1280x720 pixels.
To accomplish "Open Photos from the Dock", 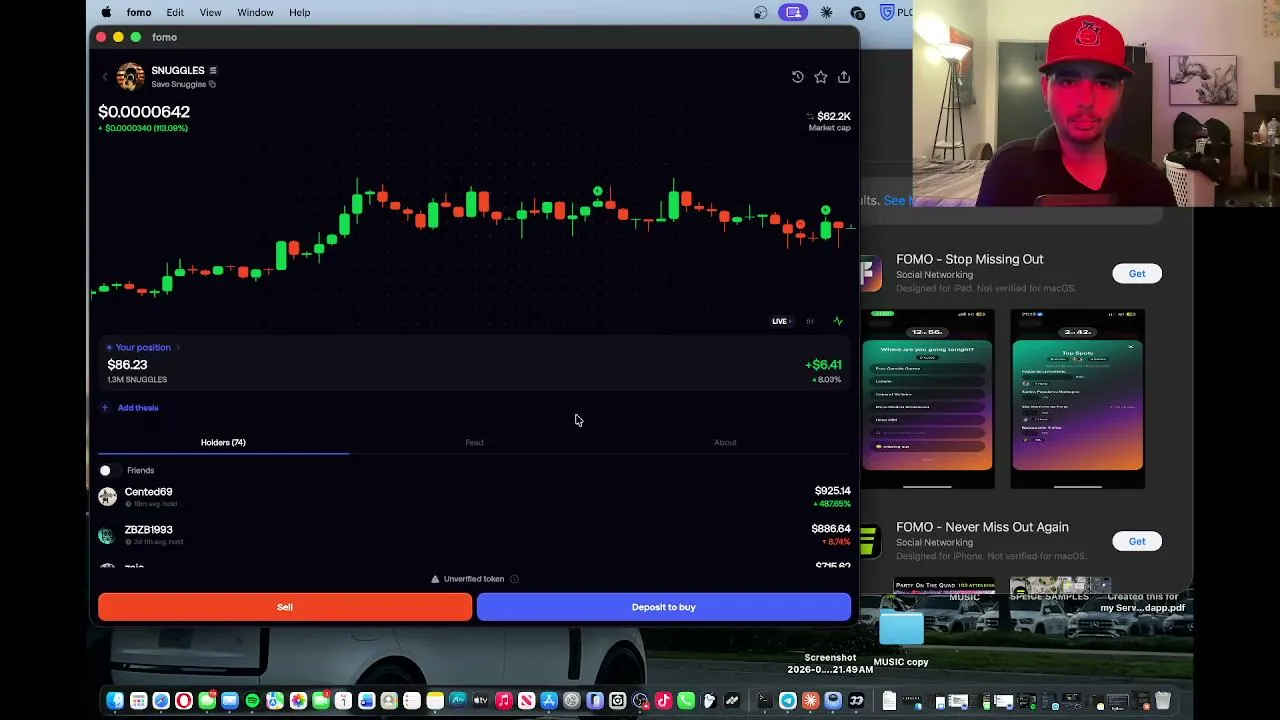I will (x=298, y=701).
